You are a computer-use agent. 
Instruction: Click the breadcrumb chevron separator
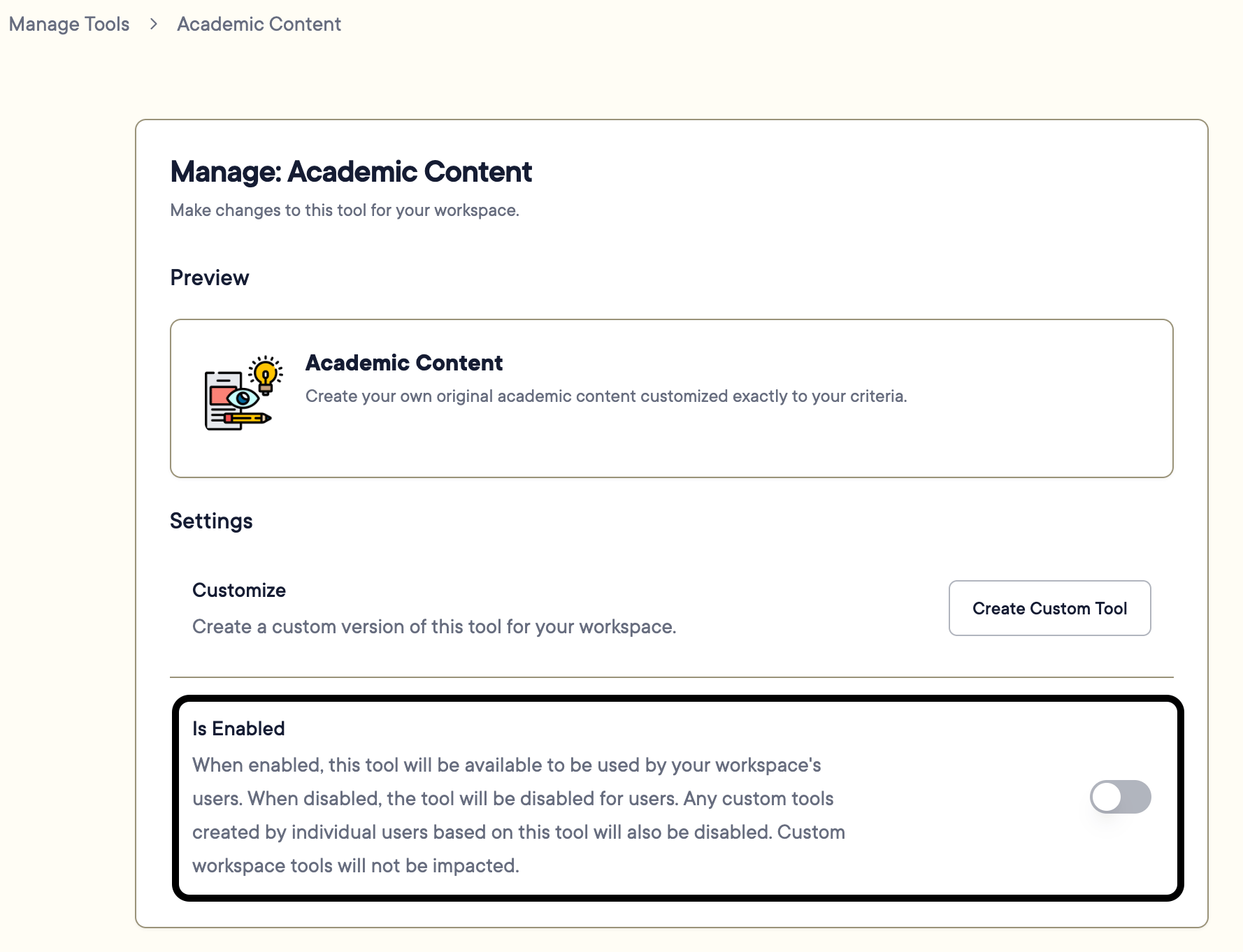153,24
